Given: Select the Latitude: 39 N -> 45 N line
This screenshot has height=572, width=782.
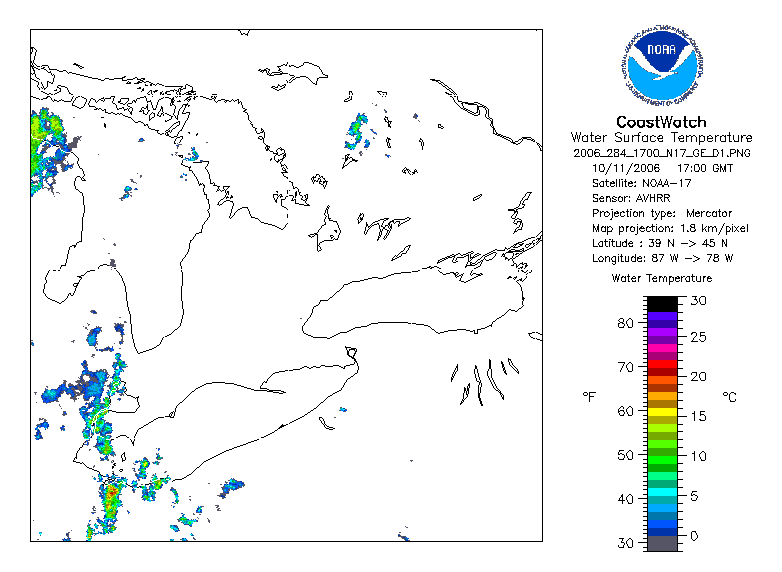Looking at the screenshot, I should point(659,243).
